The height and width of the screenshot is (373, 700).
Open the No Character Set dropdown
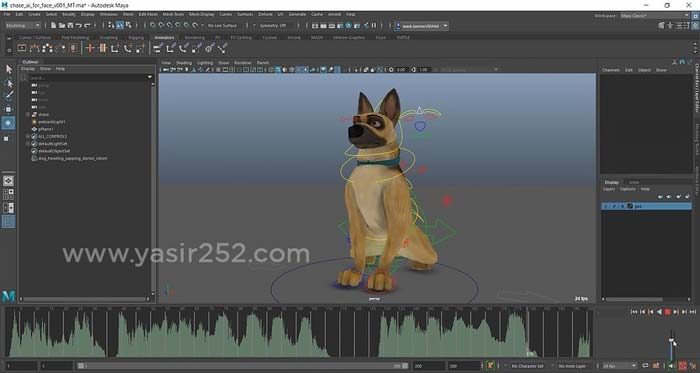(x=527, y=366)
